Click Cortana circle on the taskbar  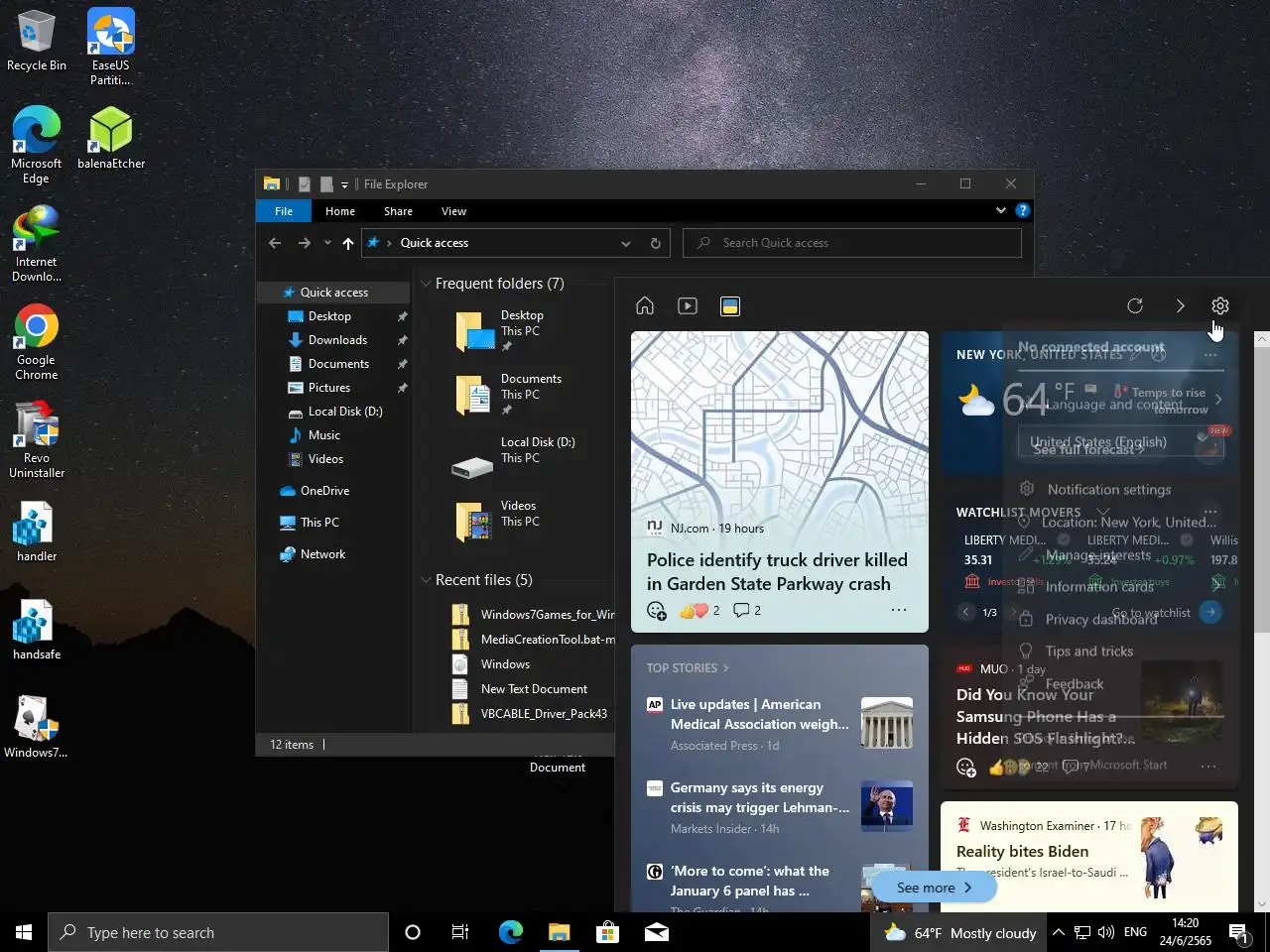(x=413, y=932)
